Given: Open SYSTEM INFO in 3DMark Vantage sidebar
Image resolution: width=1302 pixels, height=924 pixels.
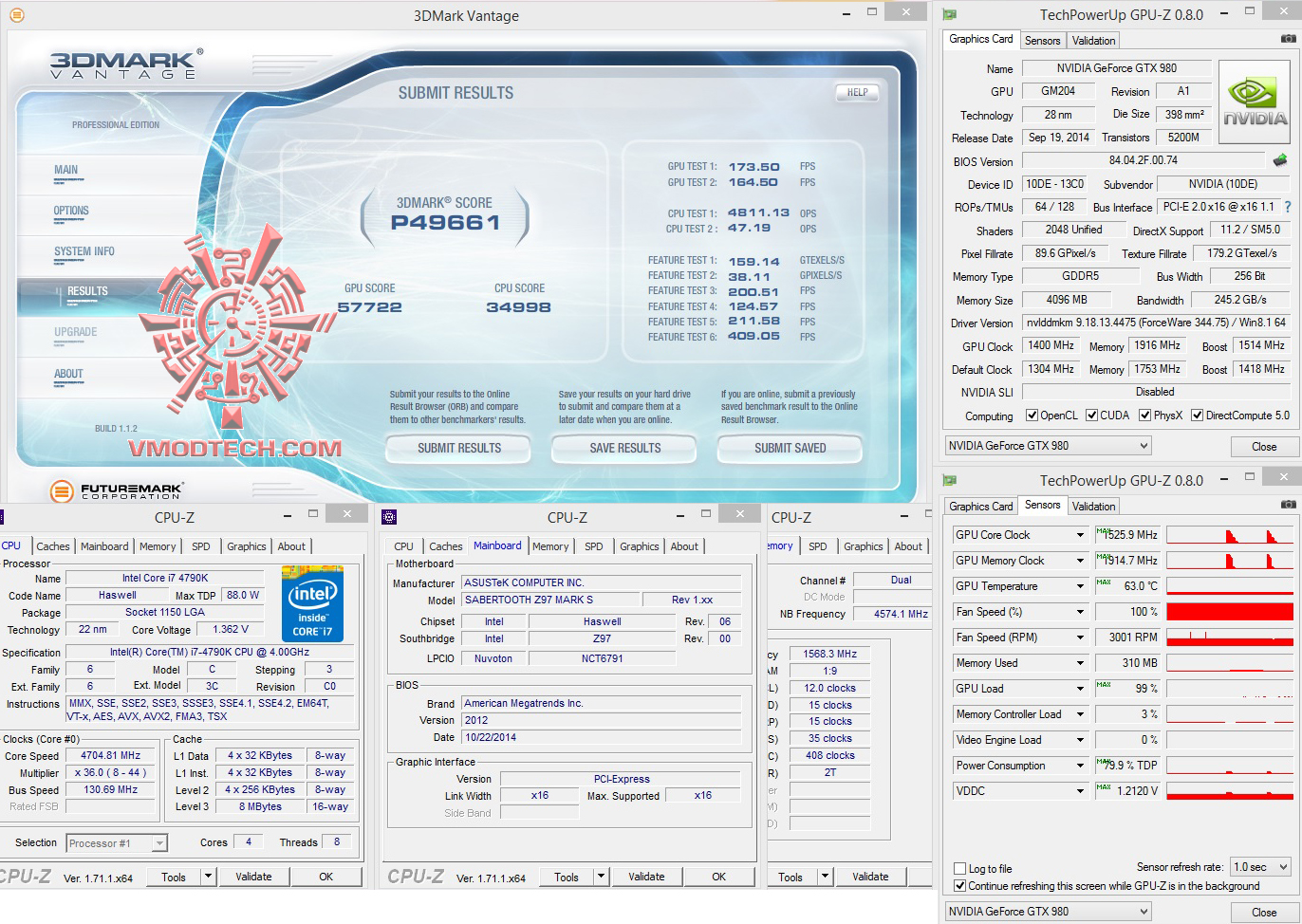Looking at the screenshot, I should (x=84, y=251).
